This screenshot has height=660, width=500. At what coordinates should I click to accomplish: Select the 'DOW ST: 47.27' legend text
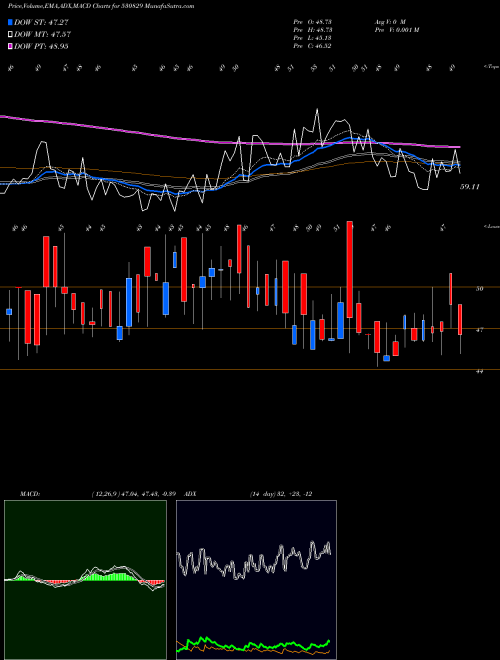click(x=41, y=22)
